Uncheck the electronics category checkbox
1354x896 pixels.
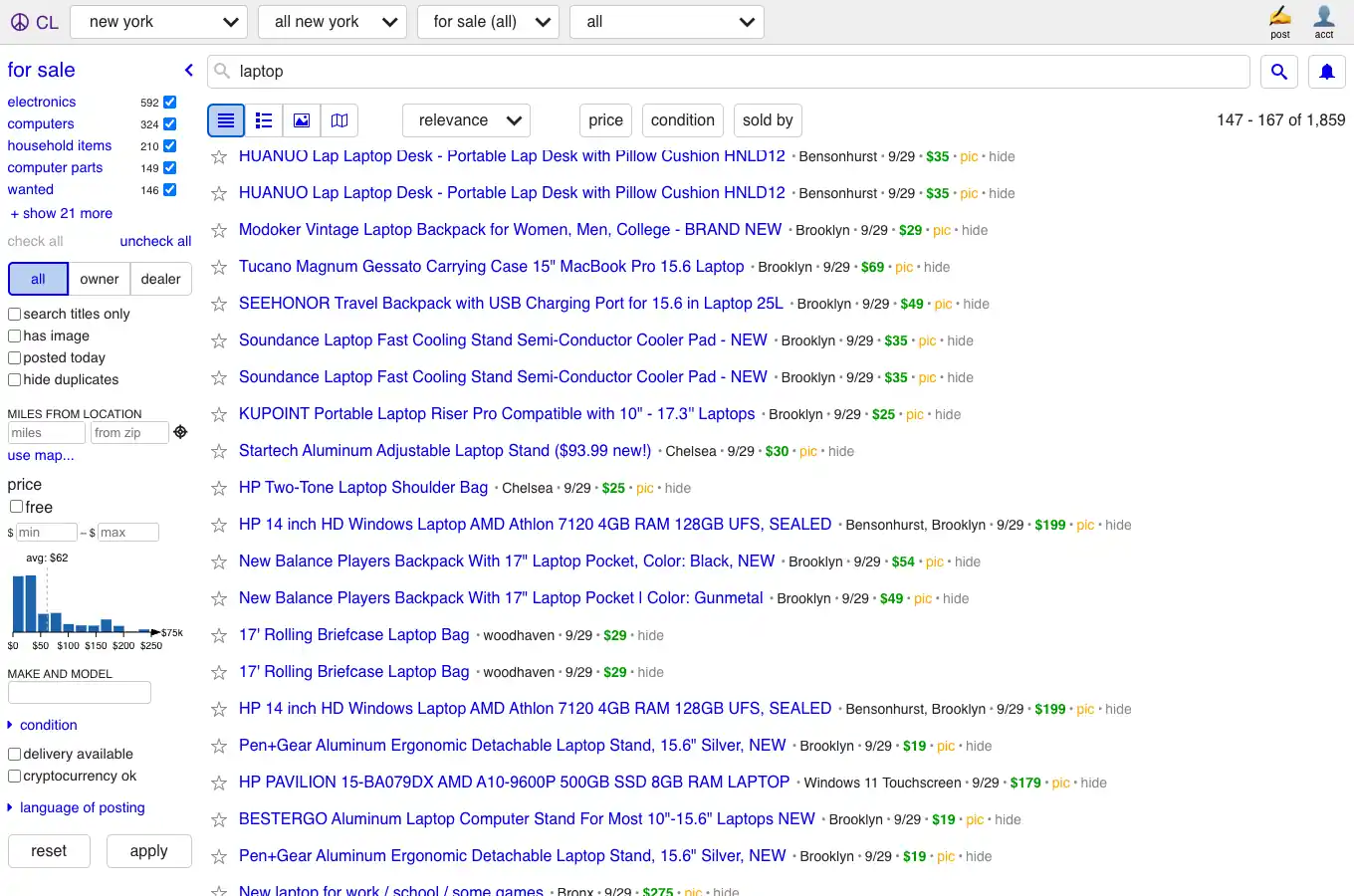point(170,103)
